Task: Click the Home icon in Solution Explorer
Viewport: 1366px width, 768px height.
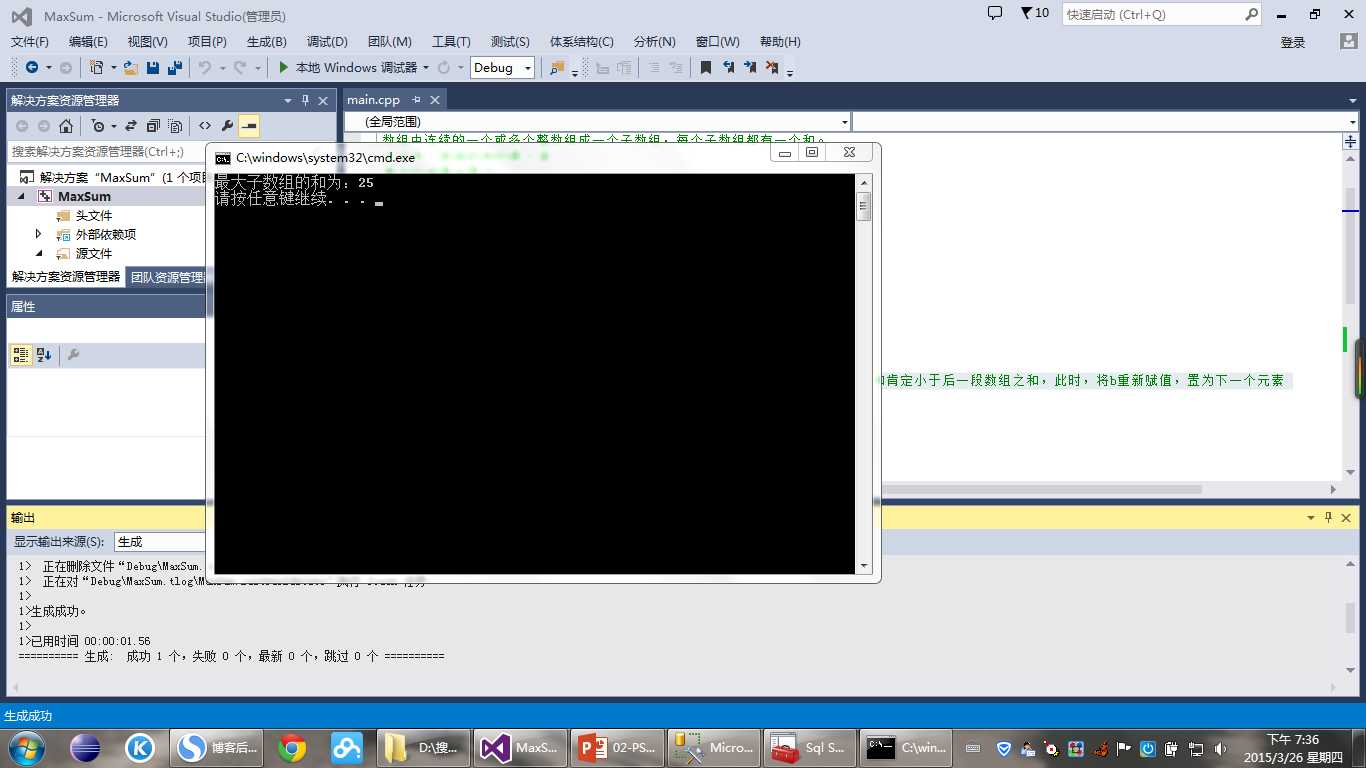Action: point(66,126)
